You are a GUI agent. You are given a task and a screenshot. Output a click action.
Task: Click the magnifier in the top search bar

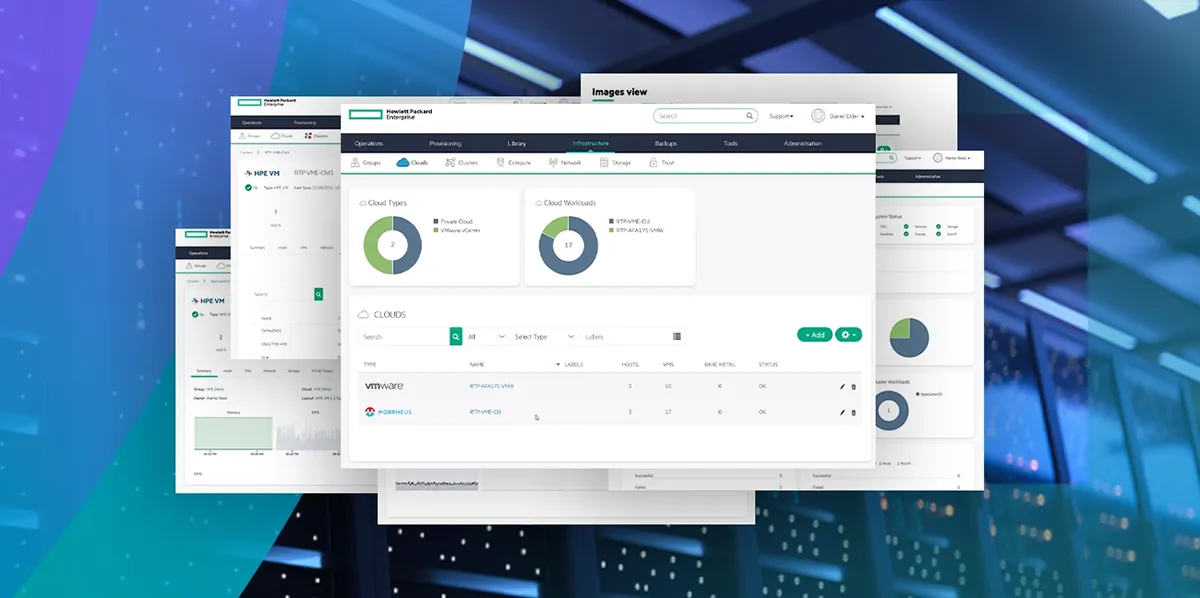[751, 116]
